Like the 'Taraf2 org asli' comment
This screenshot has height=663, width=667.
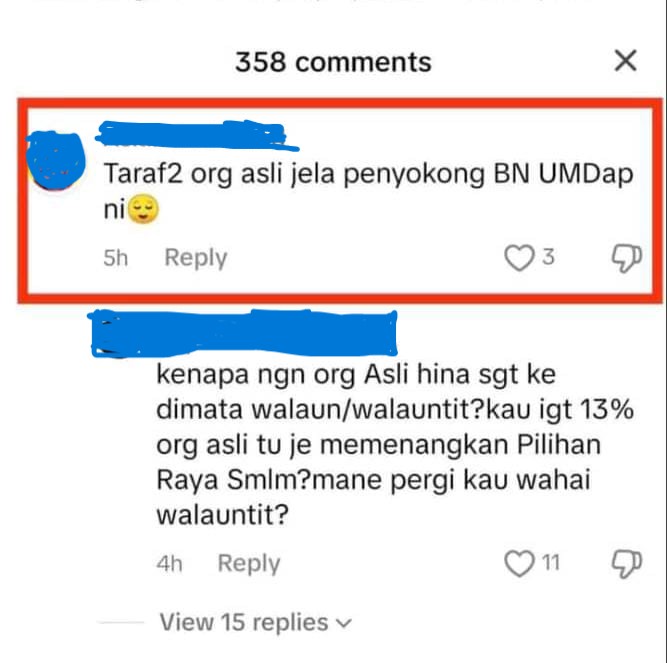(x=519, y=258)
